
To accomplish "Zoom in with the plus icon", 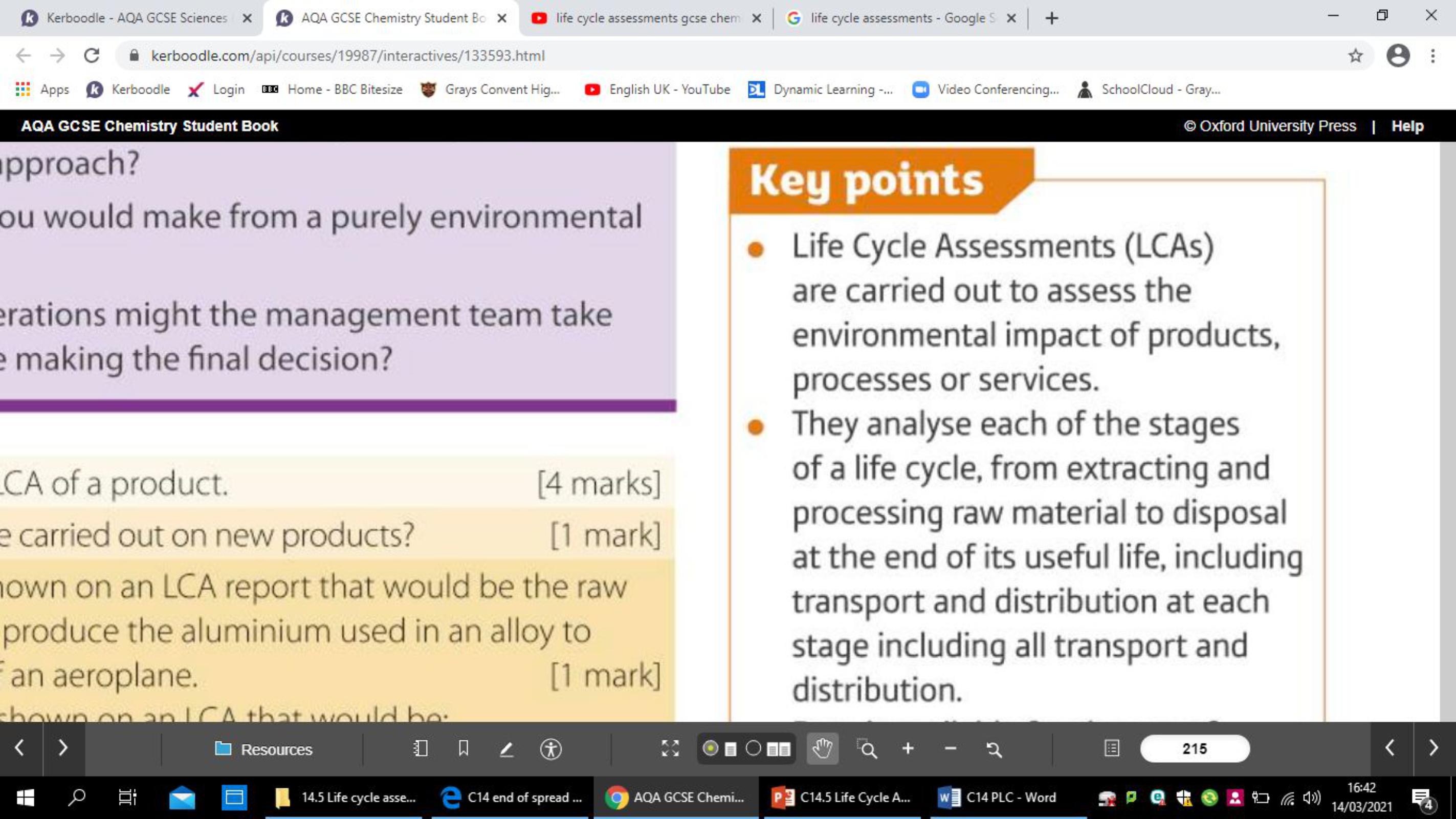I will 908,749.
